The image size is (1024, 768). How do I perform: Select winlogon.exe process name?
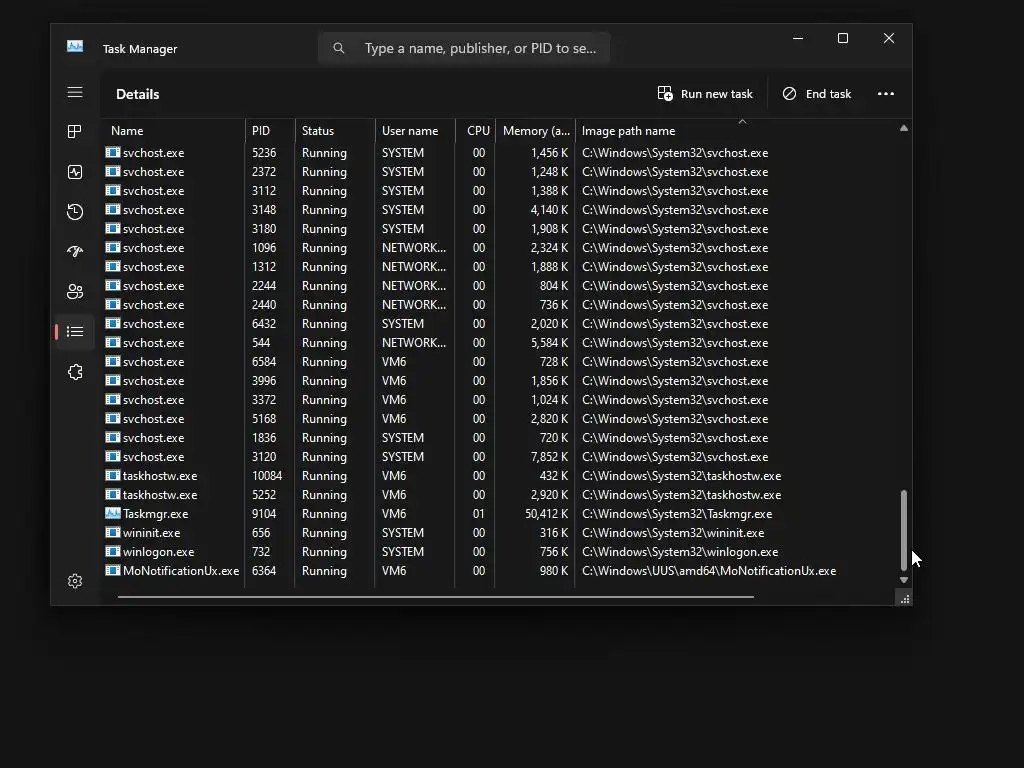click(159, 552)
